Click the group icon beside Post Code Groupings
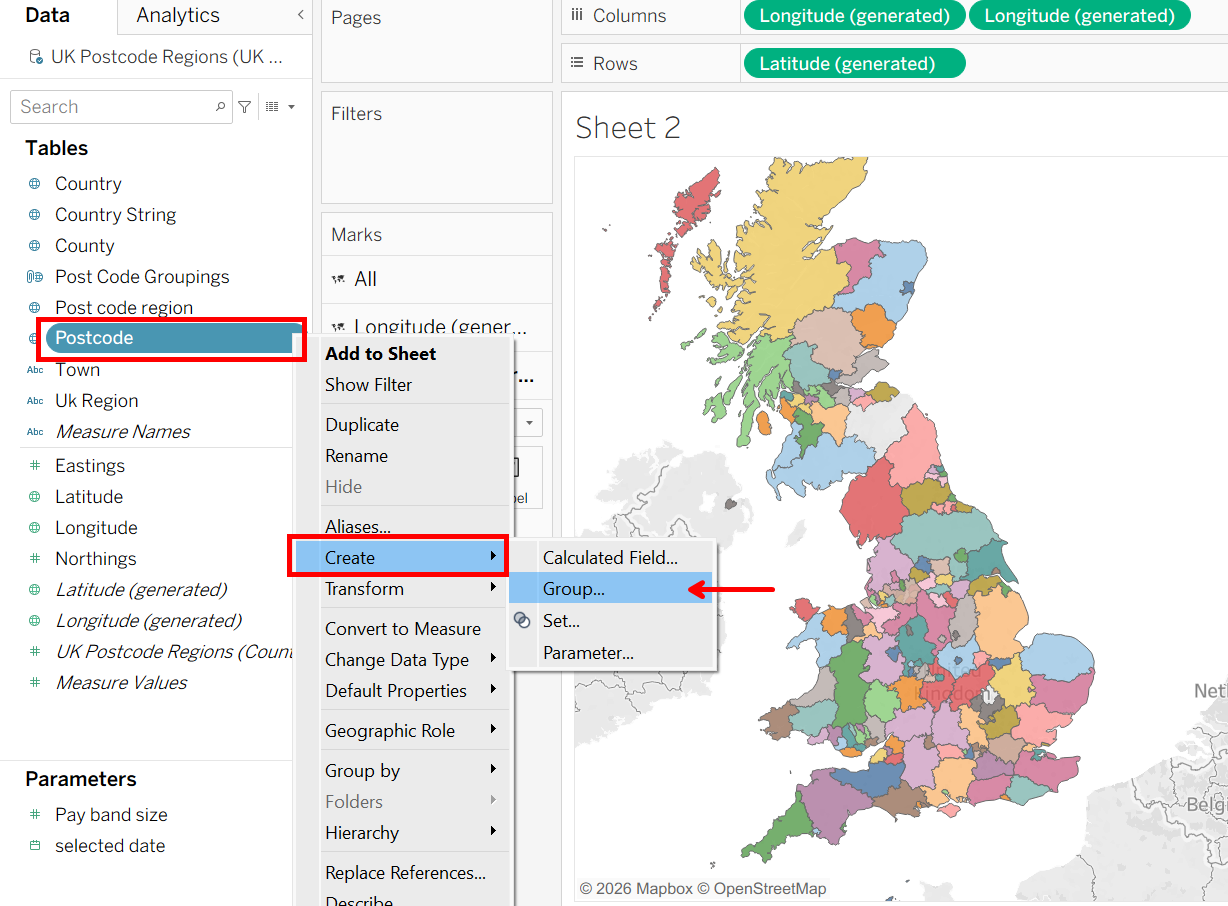Screen dimensions: 1228x906 click(x=35, y=277)
